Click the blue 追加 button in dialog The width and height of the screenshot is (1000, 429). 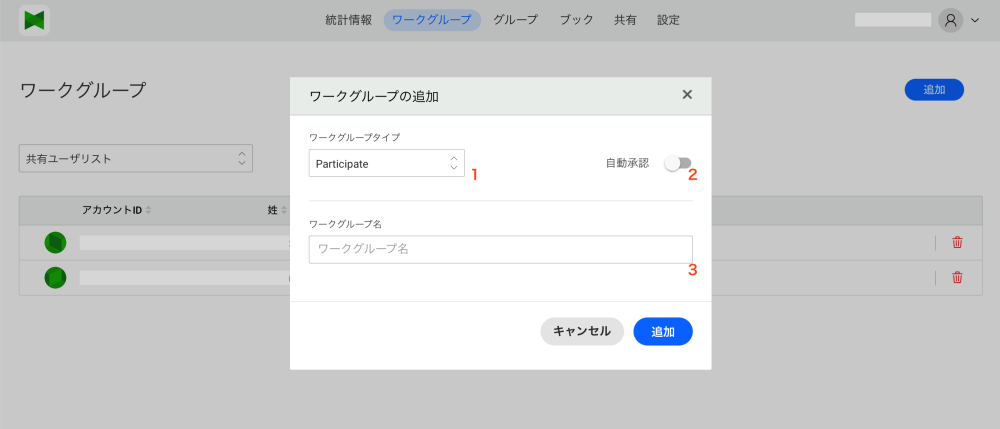point(663,331)
